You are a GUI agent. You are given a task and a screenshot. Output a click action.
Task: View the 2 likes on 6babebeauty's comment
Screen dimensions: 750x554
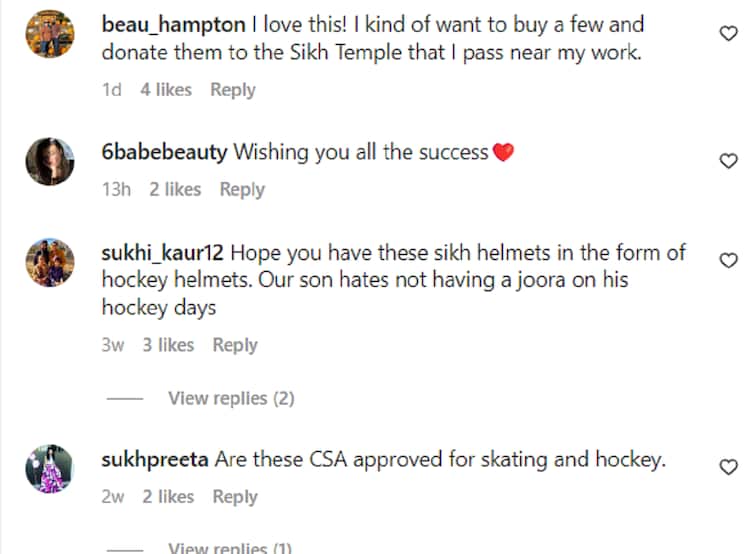tap(175, 189)
